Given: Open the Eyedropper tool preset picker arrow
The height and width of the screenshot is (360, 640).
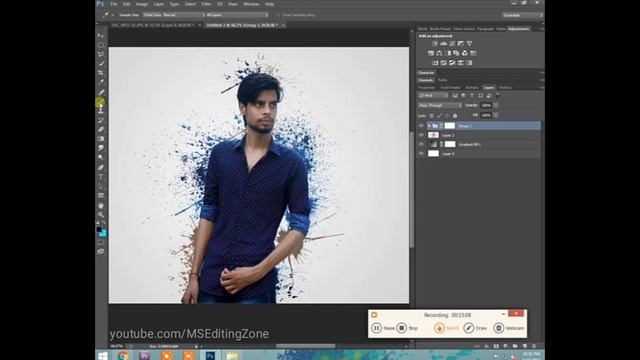Looking at the screenshot, I should (x=113, y=15).
